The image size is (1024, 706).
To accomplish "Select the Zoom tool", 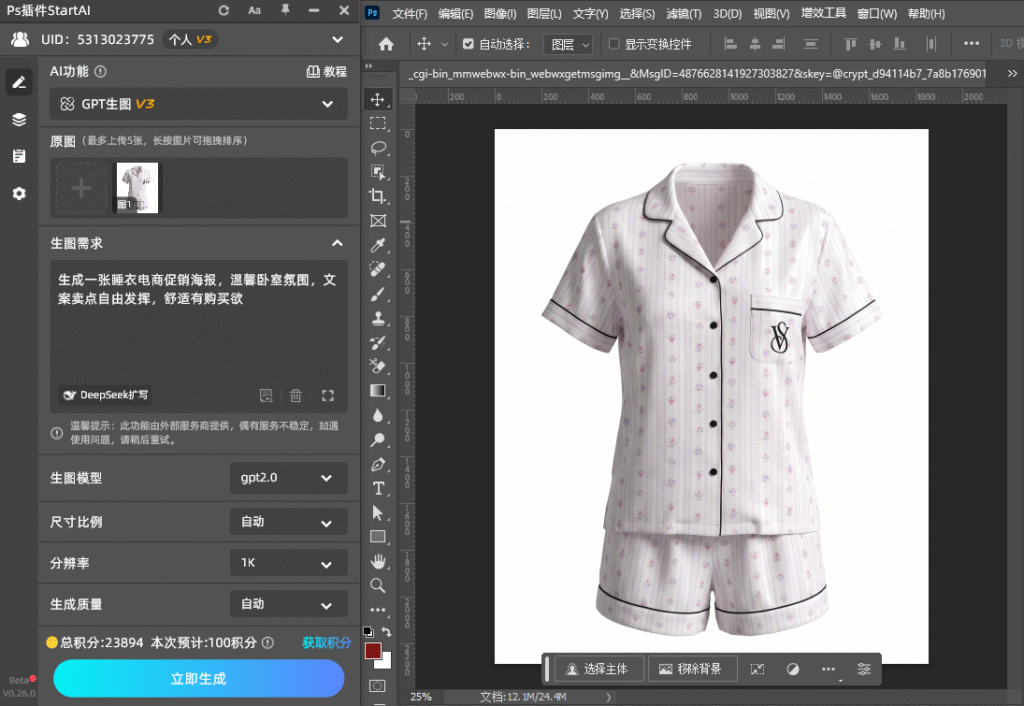I will [x=377, y=585].
